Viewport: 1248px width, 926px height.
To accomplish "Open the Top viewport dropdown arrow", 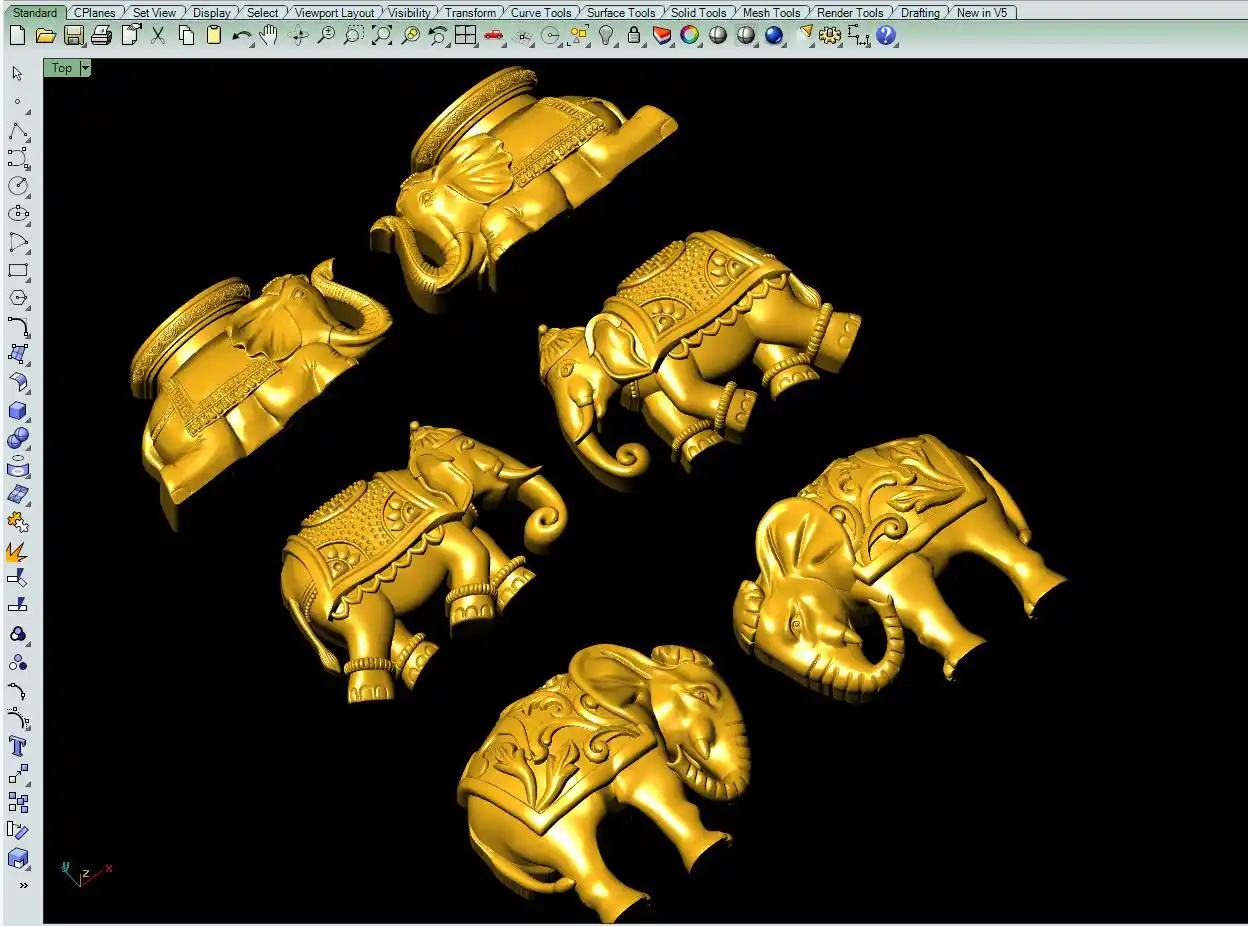I will coord(85,68).
